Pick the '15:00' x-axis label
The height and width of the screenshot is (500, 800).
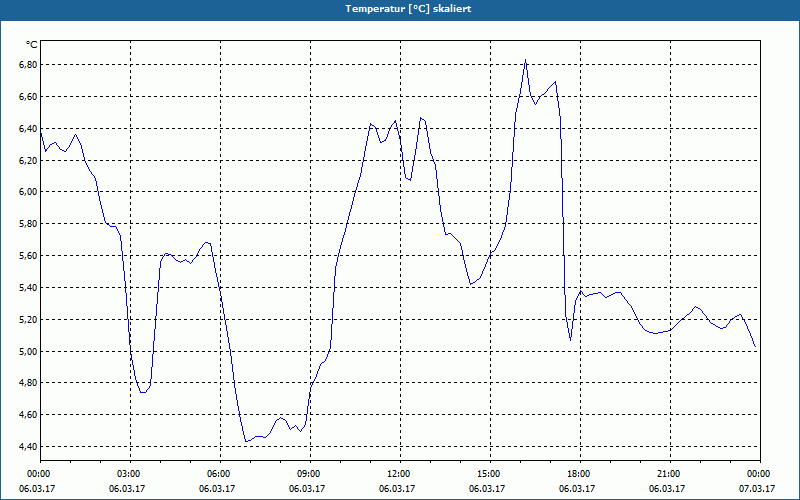point(487,474)
